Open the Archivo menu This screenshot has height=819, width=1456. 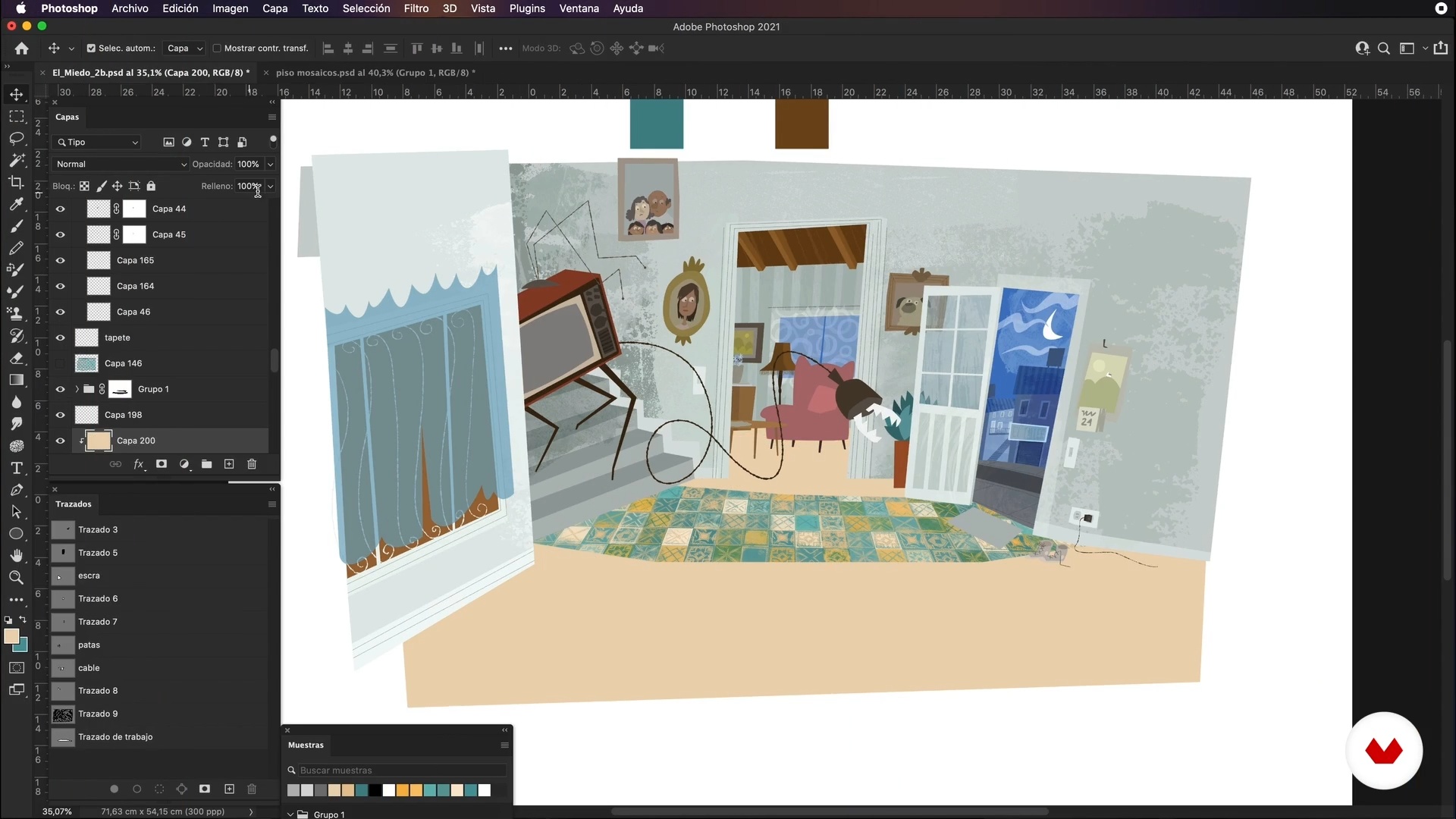(x=130, y=8)
